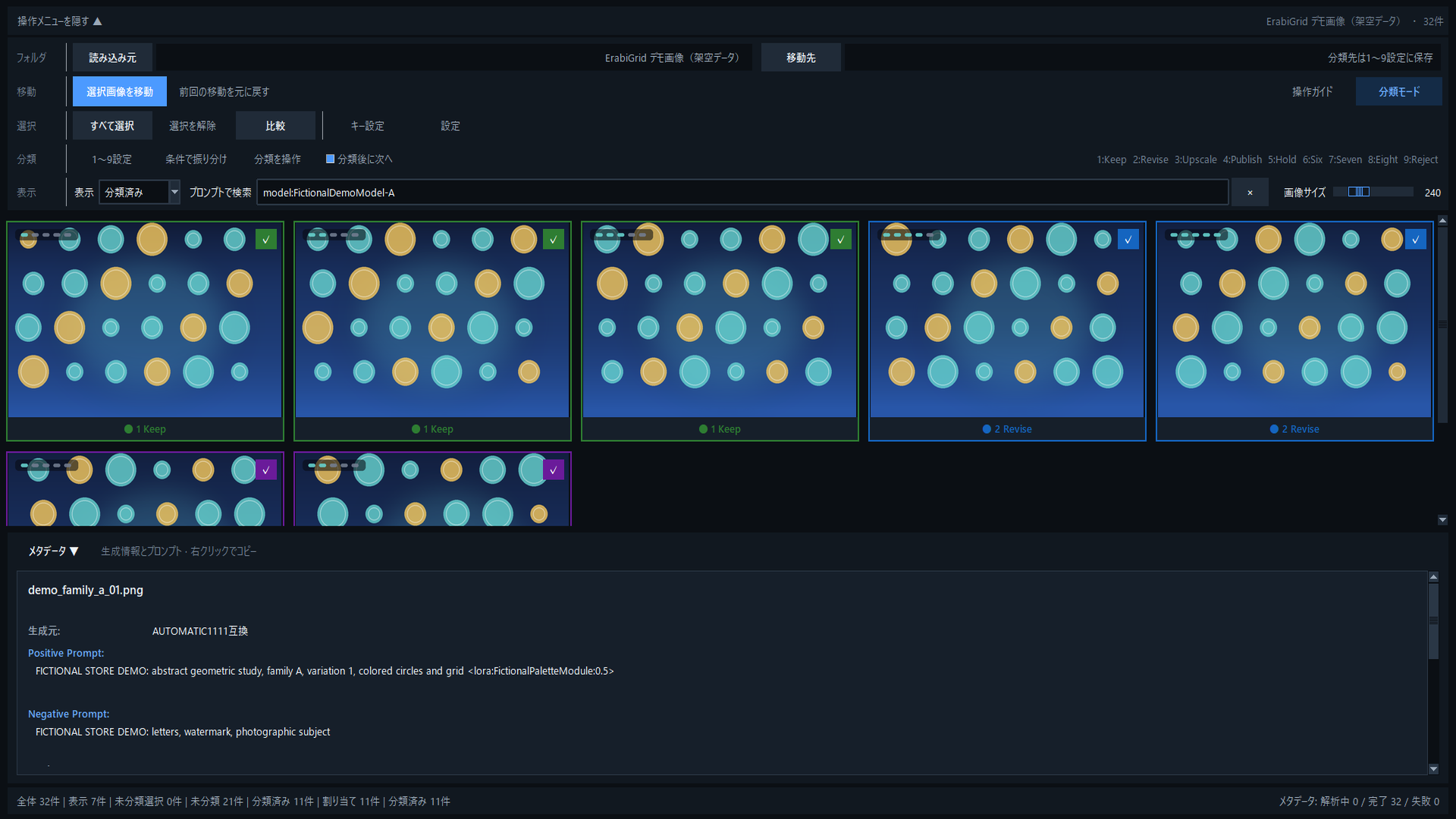The image size is (1456, 819).
Task: Toggle purple checkmark on first bottom-row thumbnail
Action: click(266, 470)
